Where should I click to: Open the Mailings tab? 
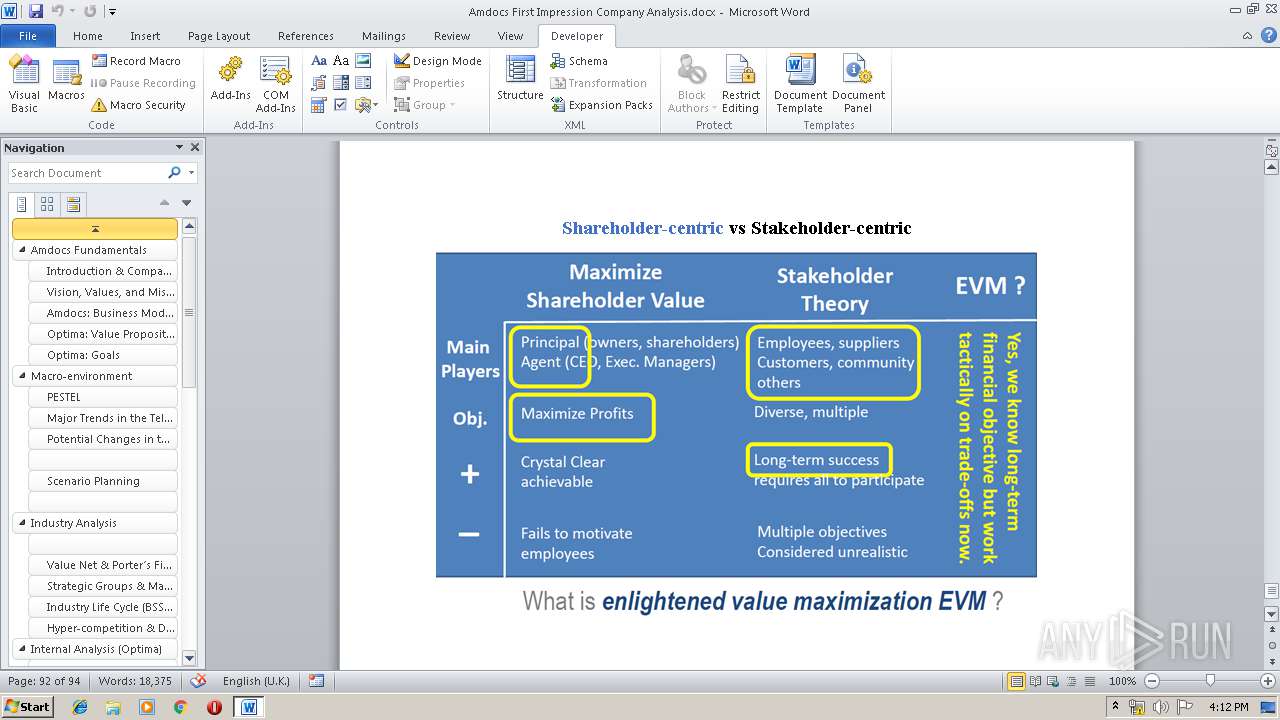384,36
